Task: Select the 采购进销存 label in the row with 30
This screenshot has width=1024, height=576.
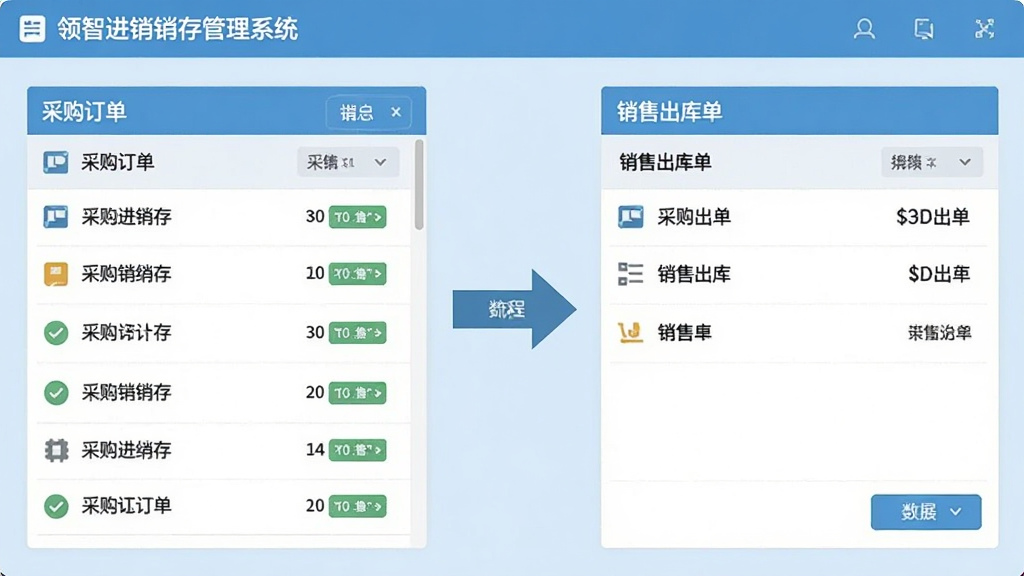Action: (126, 217)
